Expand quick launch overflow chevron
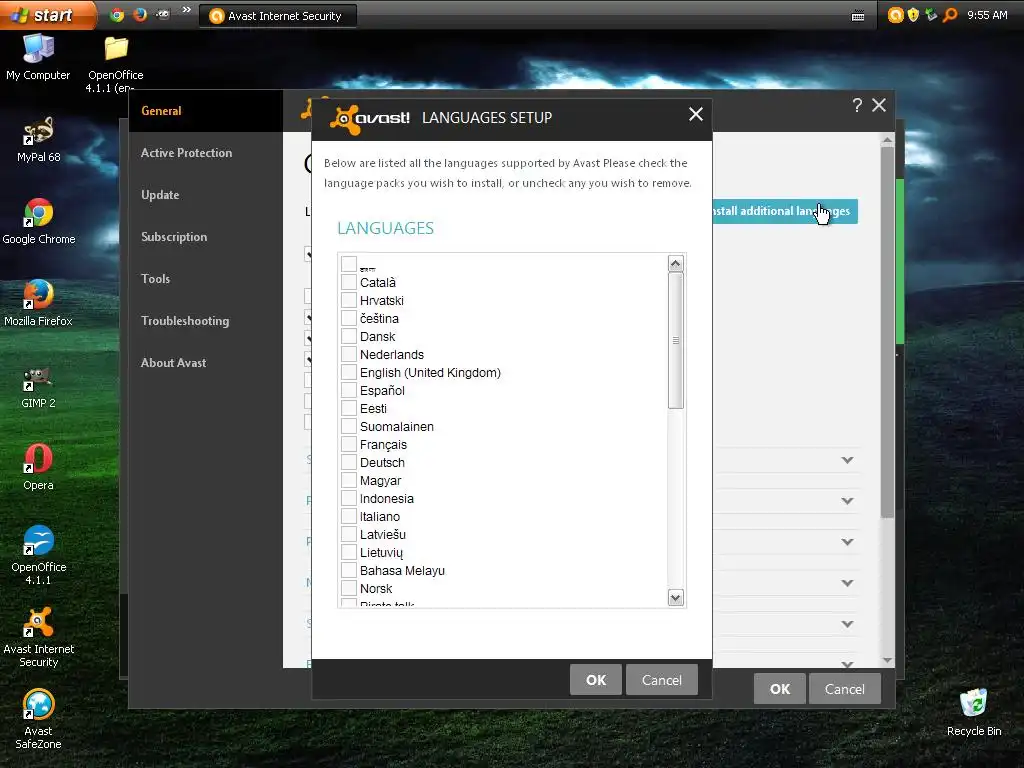Viewport: 1024px width, 768px height. [x=186, y=10]
